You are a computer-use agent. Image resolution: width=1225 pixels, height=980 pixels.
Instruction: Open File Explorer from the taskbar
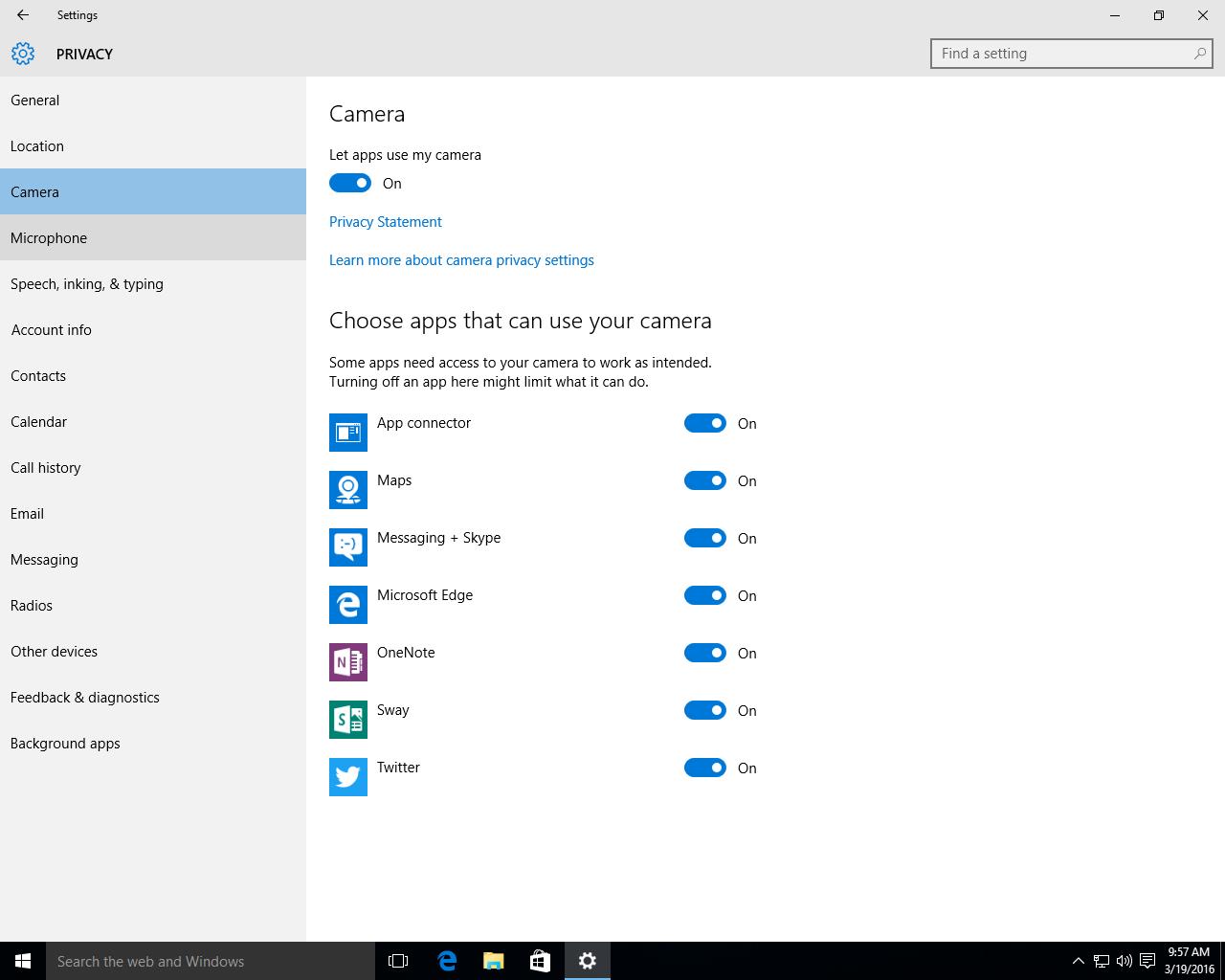click(x=494, y=961)
